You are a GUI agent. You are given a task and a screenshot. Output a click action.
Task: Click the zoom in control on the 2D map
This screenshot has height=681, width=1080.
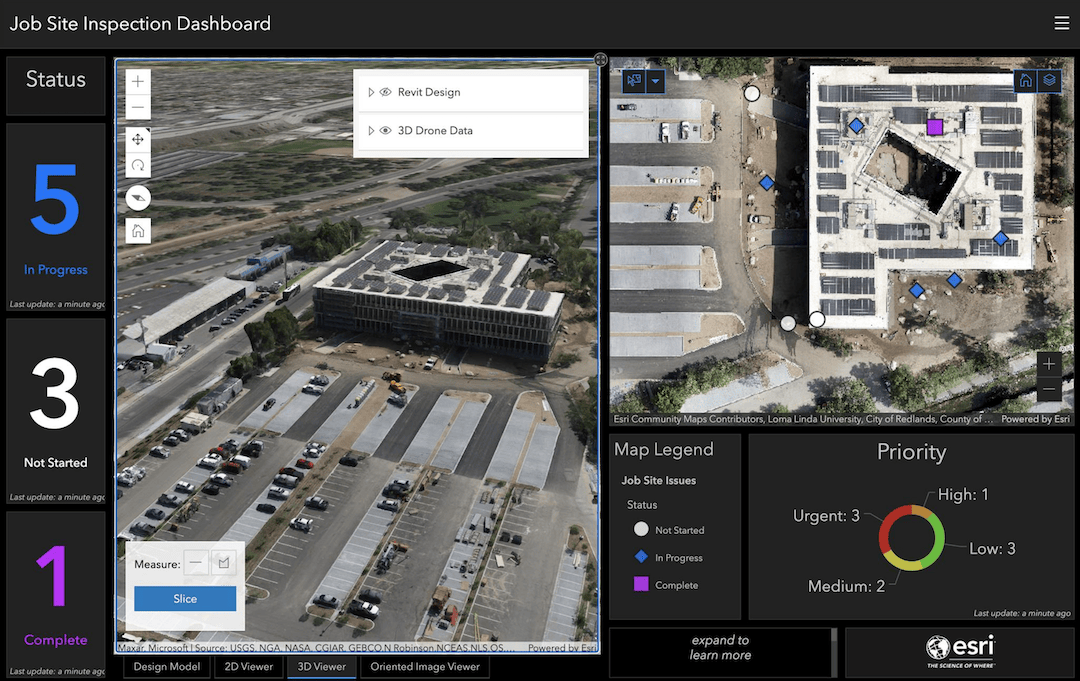pyautogui.click(x=1048, y=364)
